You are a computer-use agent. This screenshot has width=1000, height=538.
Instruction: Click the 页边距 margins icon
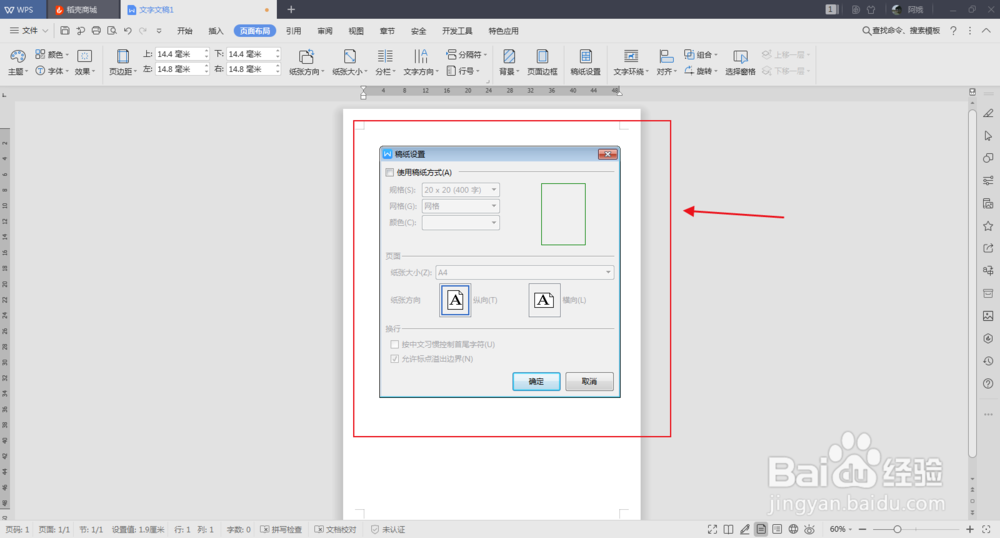(x=122, y=56)
